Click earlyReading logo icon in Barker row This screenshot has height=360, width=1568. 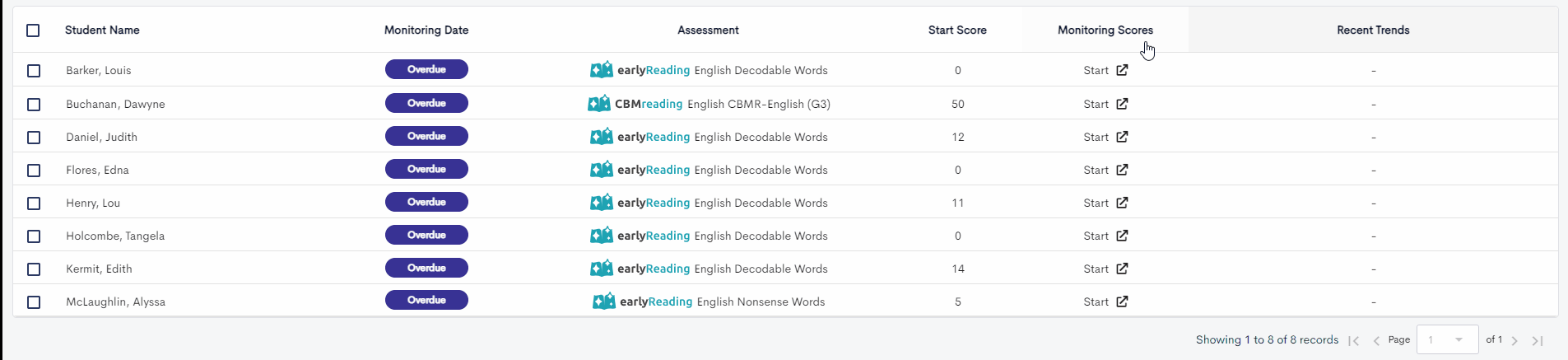pos(602,70)
